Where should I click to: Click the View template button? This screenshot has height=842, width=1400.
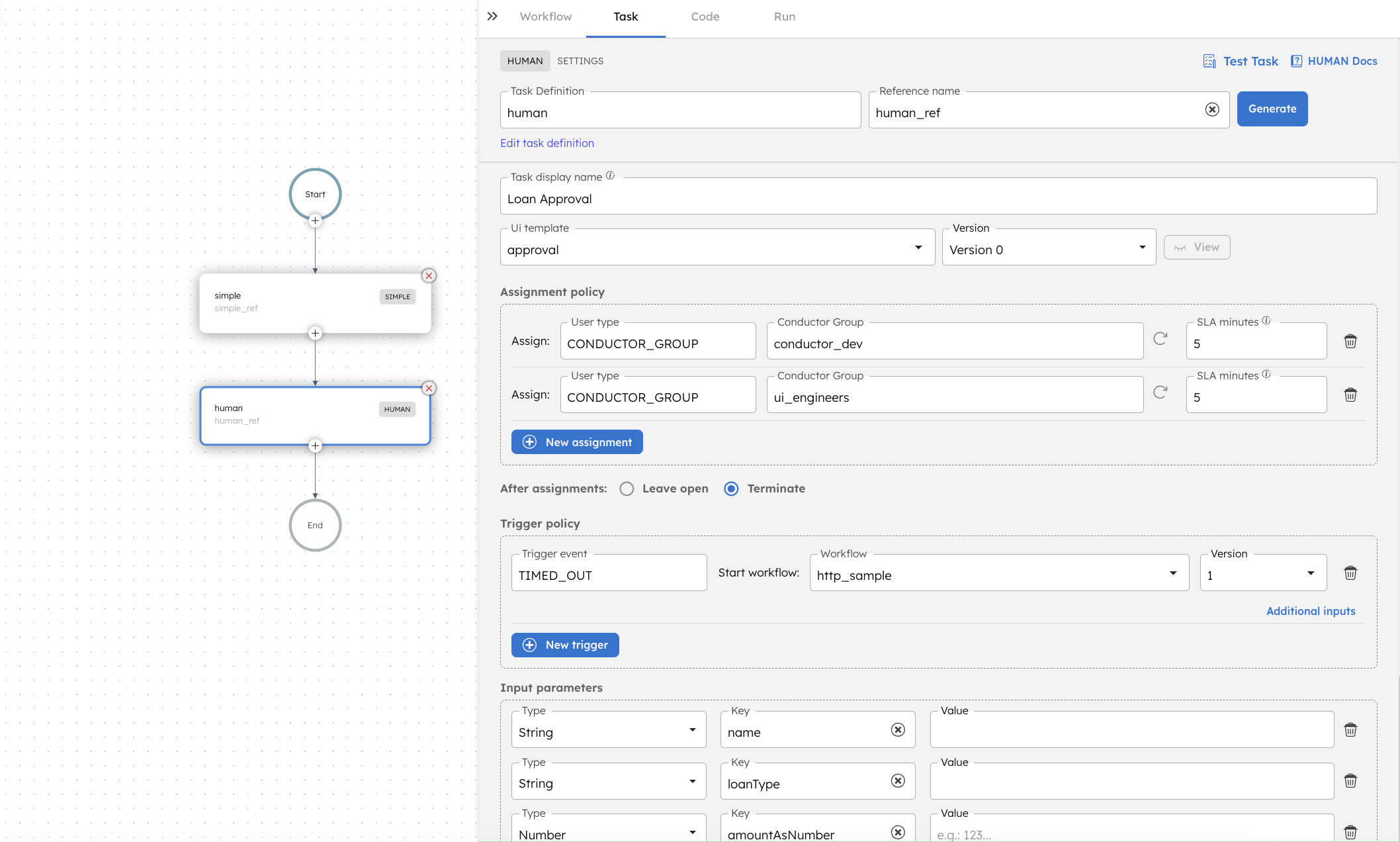[1197, 248]
